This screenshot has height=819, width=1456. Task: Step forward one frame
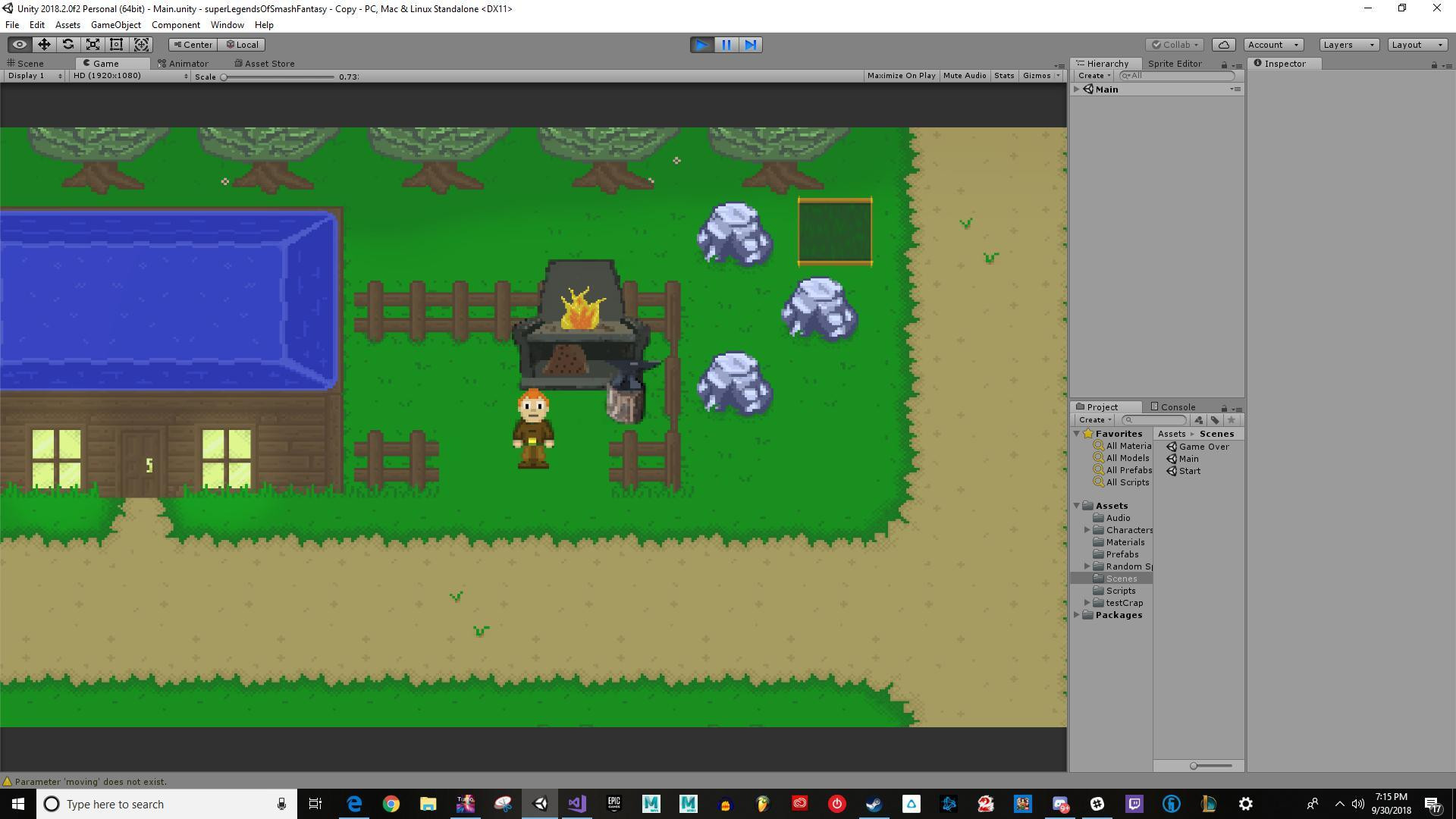751,45
